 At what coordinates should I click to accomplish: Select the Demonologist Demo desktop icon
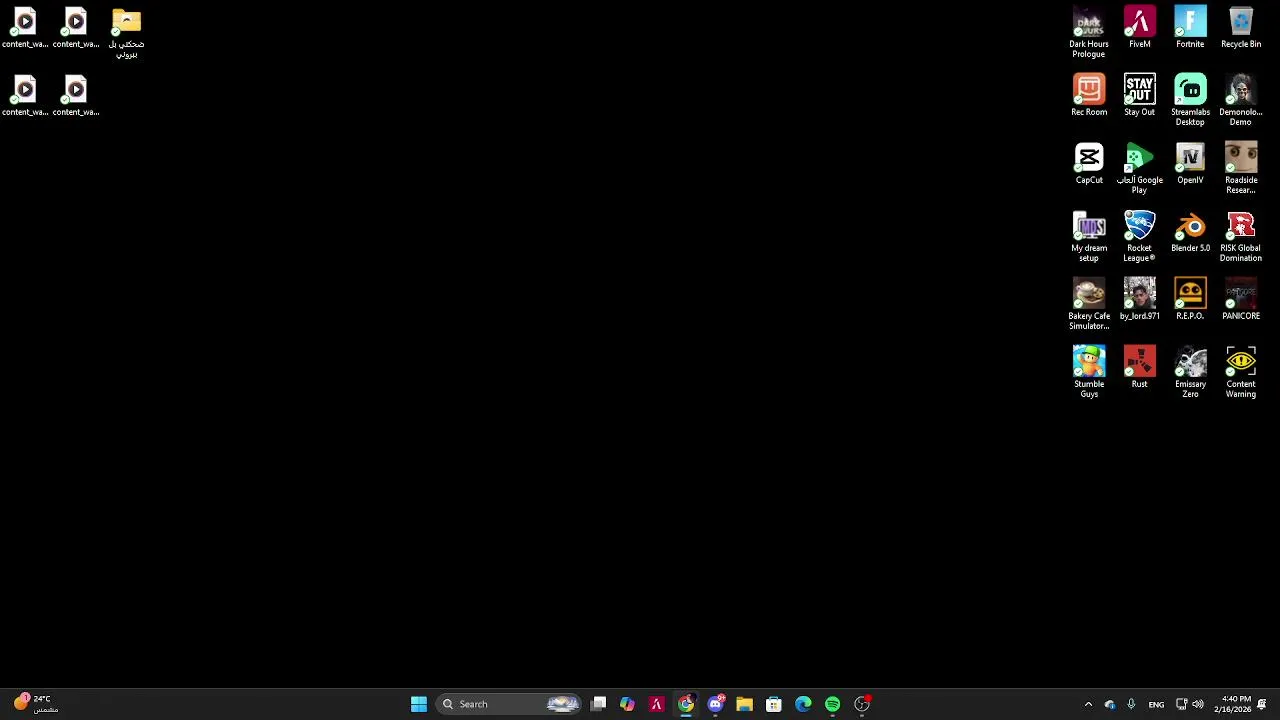(x=1241, y=101)
